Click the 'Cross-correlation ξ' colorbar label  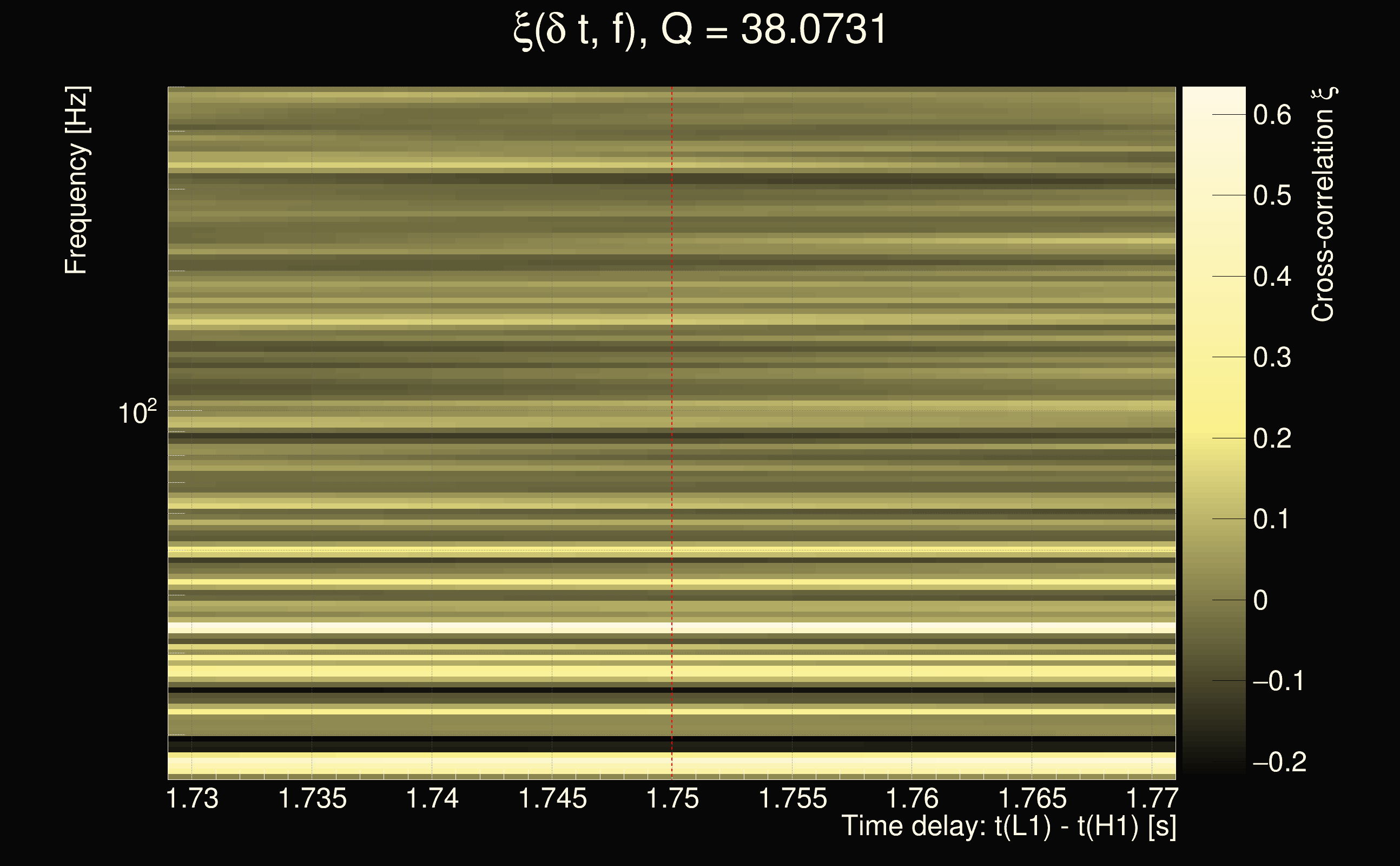(1323, 204)
